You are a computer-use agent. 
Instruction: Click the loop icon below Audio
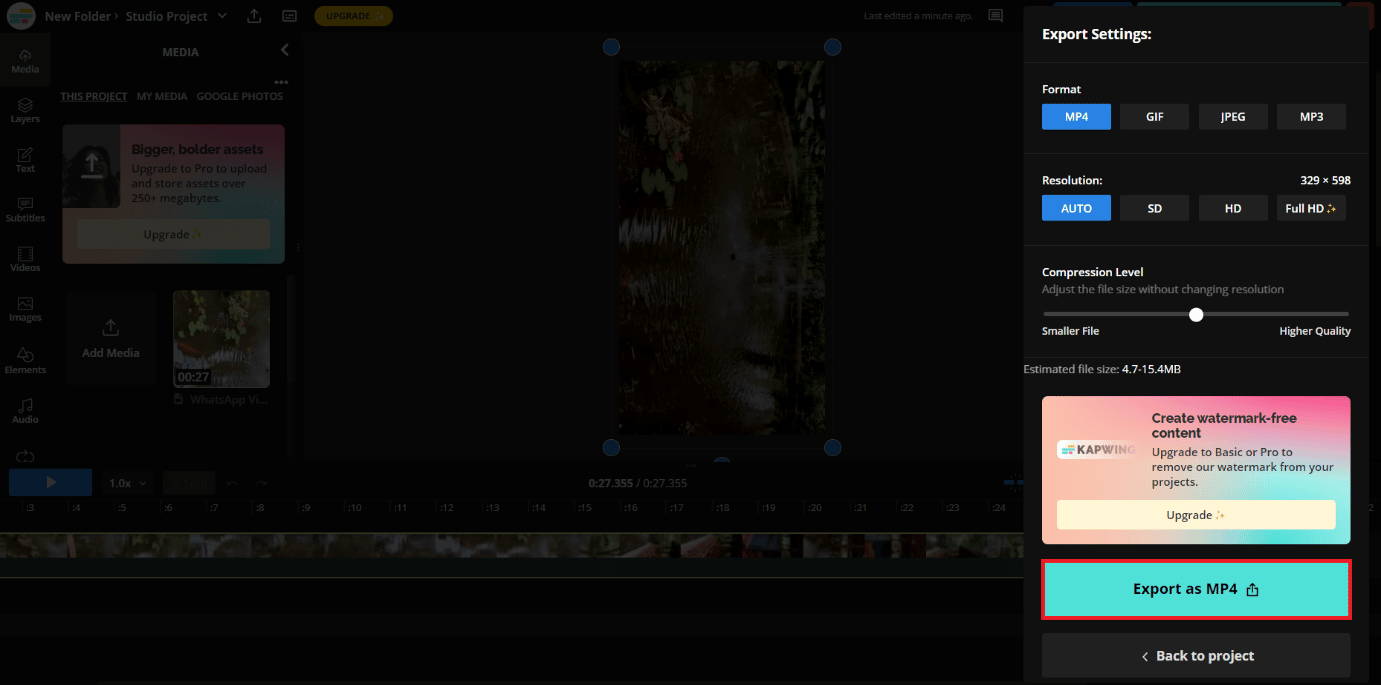coord(25,455)
